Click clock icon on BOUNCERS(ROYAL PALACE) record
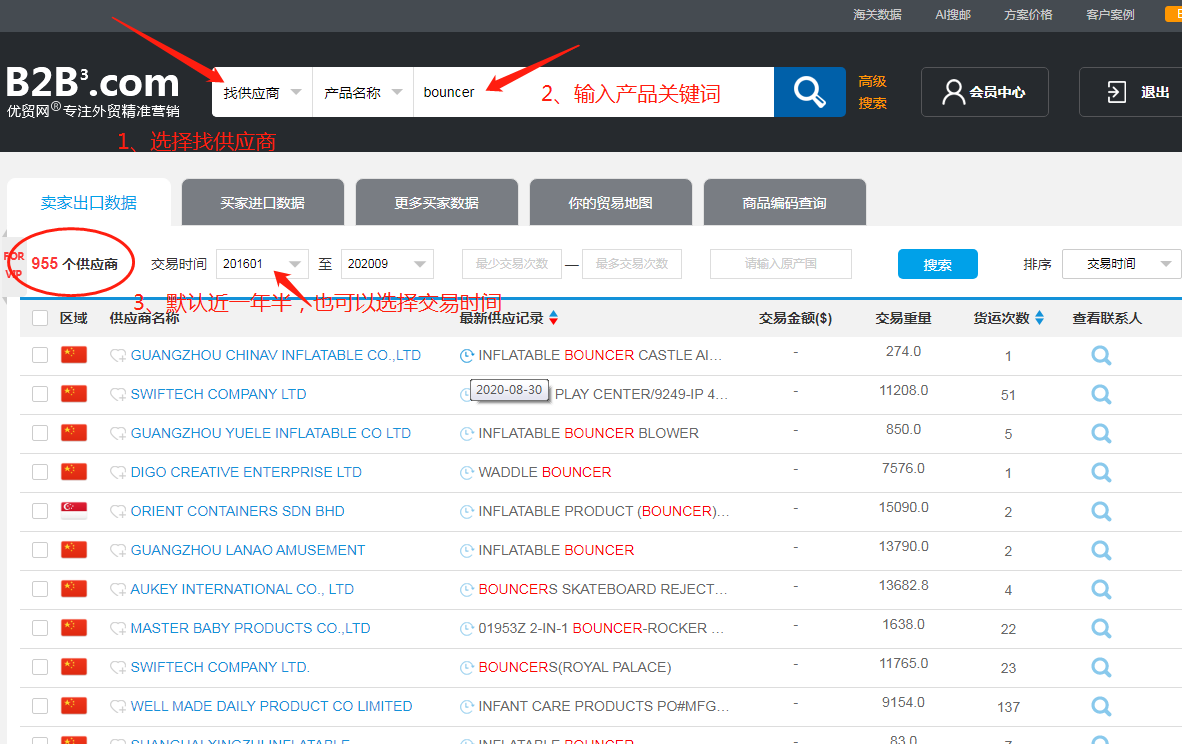The image size is (1182, 744). click(467, 667)
